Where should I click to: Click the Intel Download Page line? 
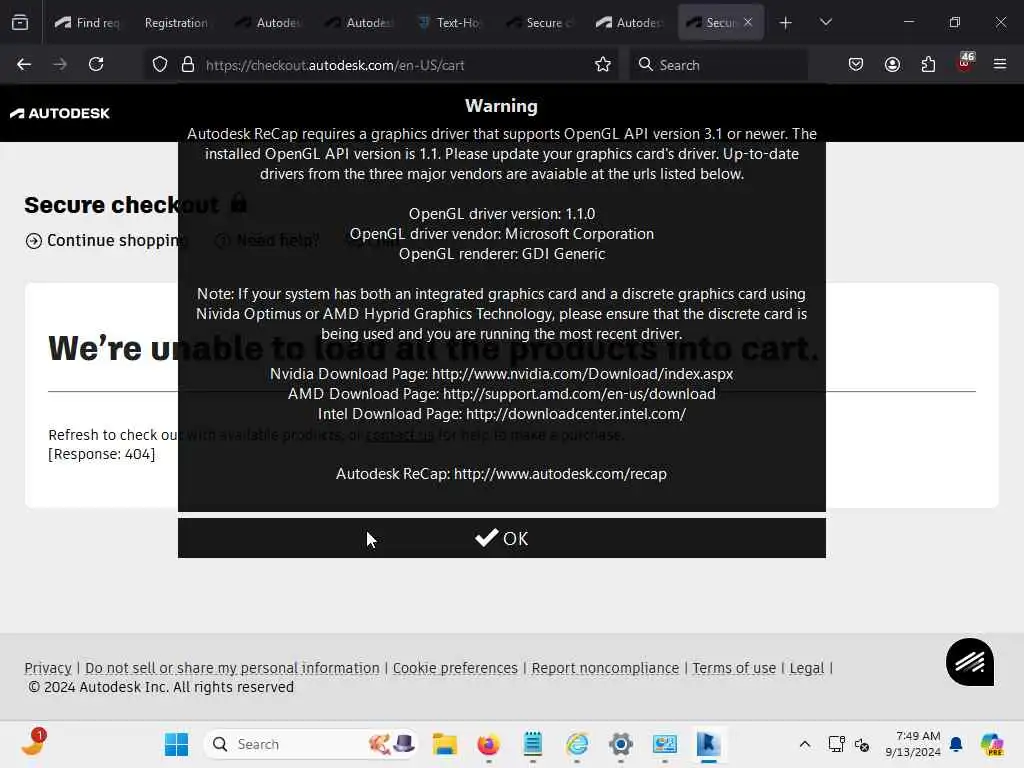502,414
